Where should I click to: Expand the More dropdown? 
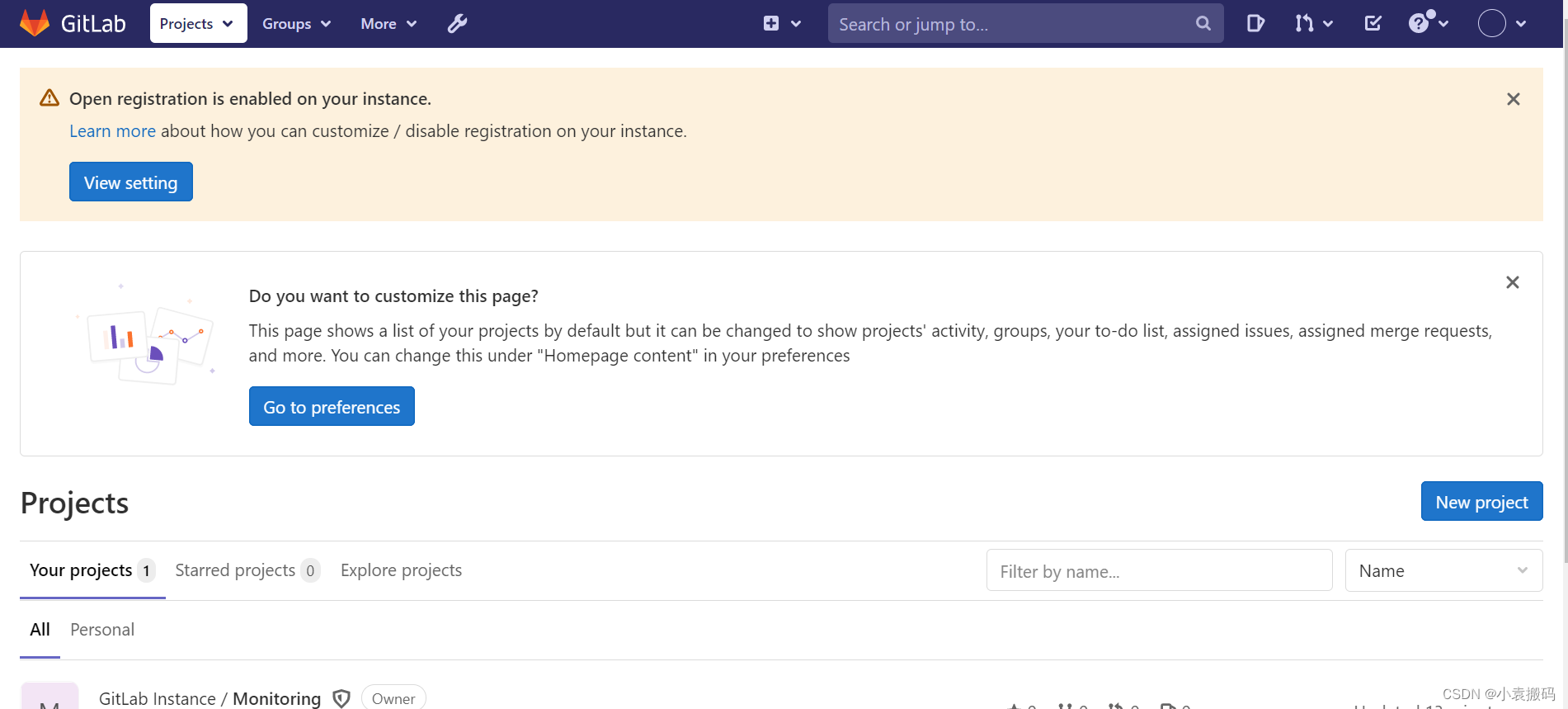[x=388, y=24]
